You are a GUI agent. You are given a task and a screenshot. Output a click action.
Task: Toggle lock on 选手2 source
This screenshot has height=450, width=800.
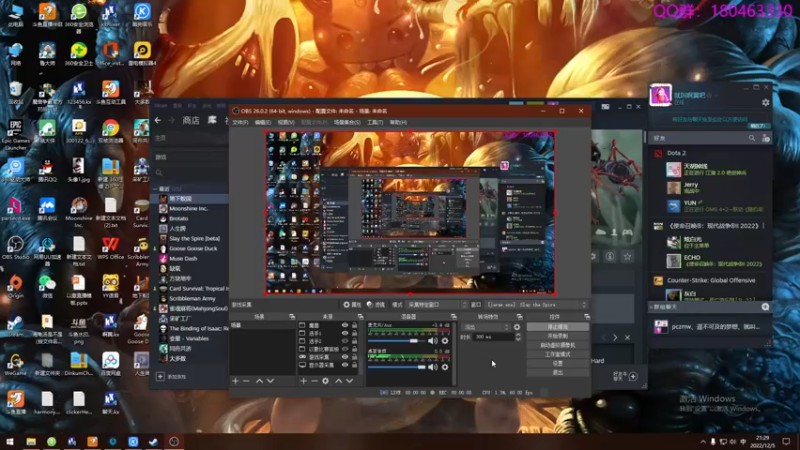355,341
